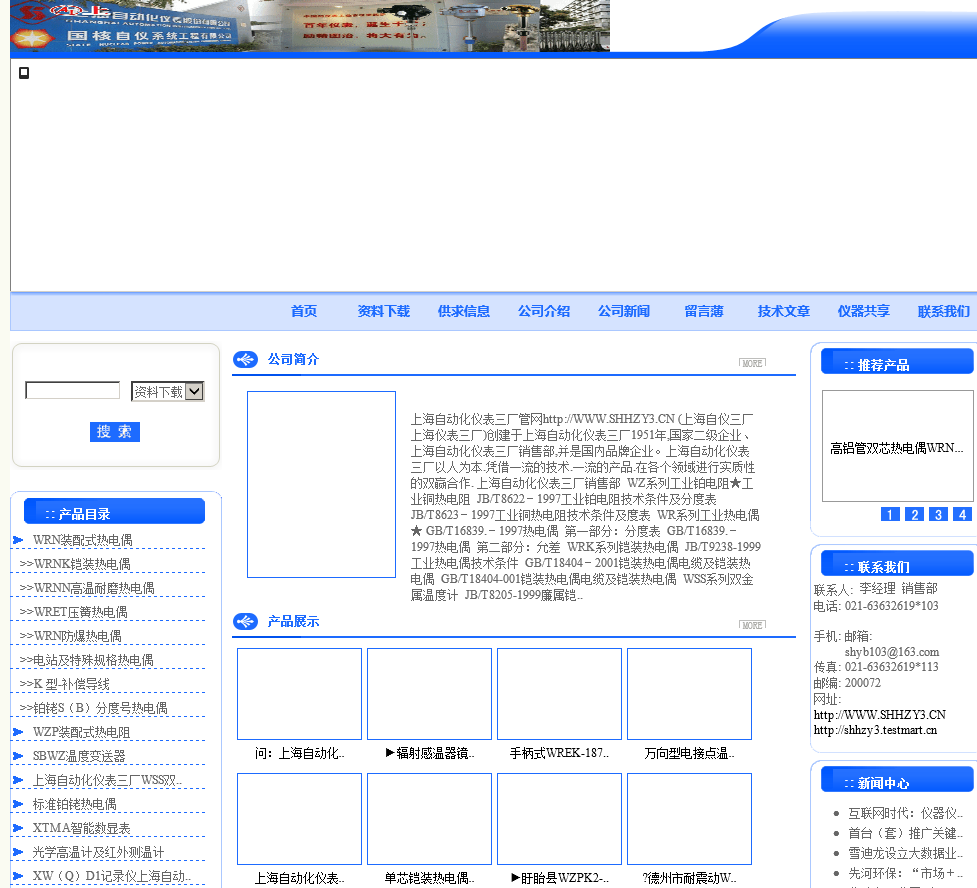Click the broken image icon below banner

point(24,73)
